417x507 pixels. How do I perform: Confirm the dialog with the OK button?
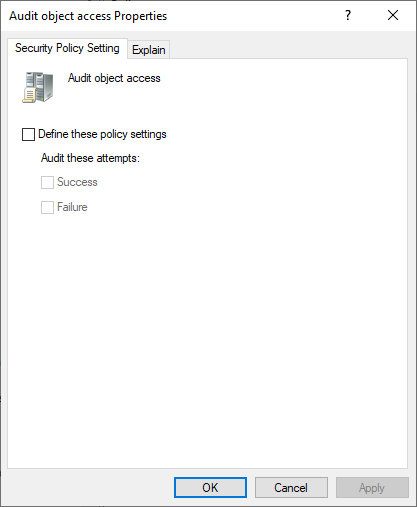[210, 488]
